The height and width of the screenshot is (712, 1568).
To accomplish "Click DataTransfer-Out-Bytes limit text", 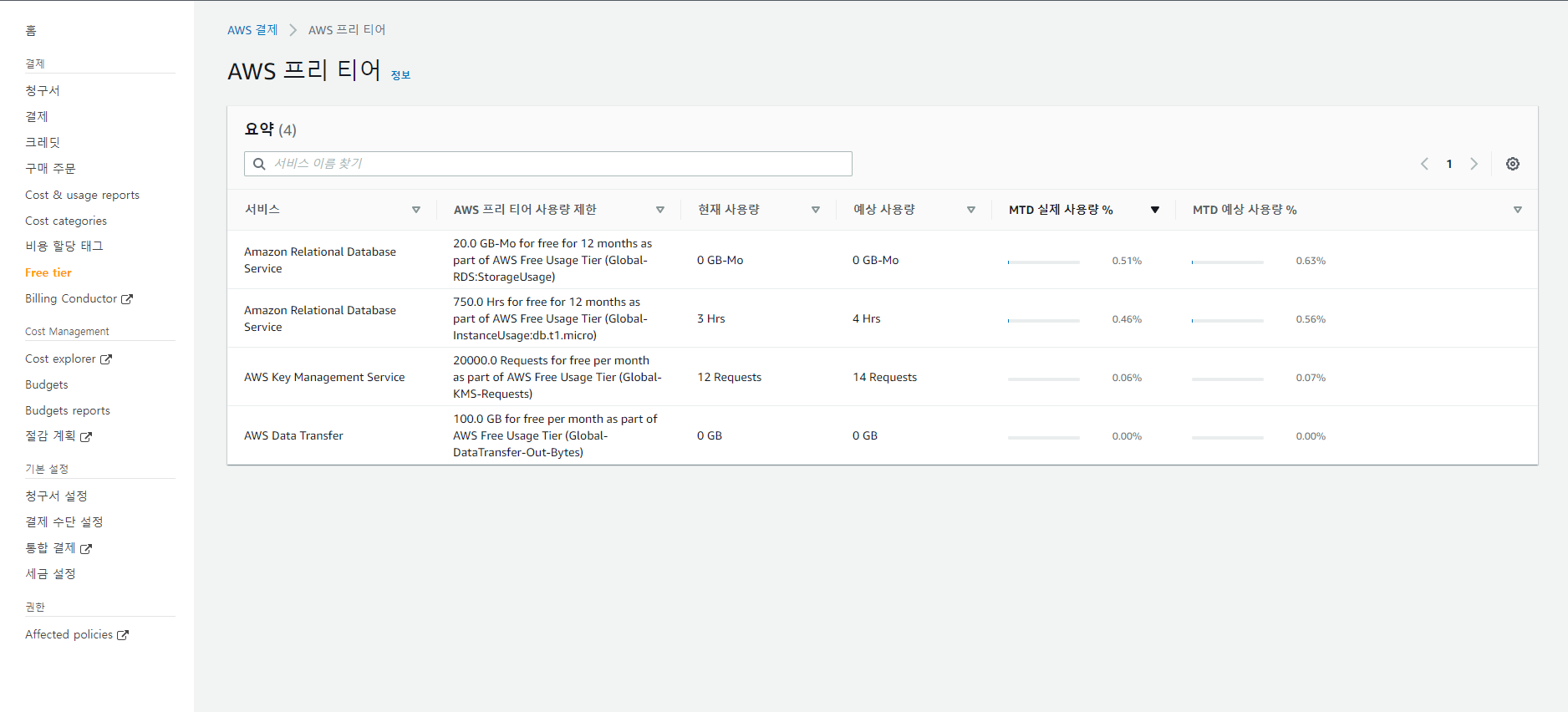I will click(x=555, y=435).
